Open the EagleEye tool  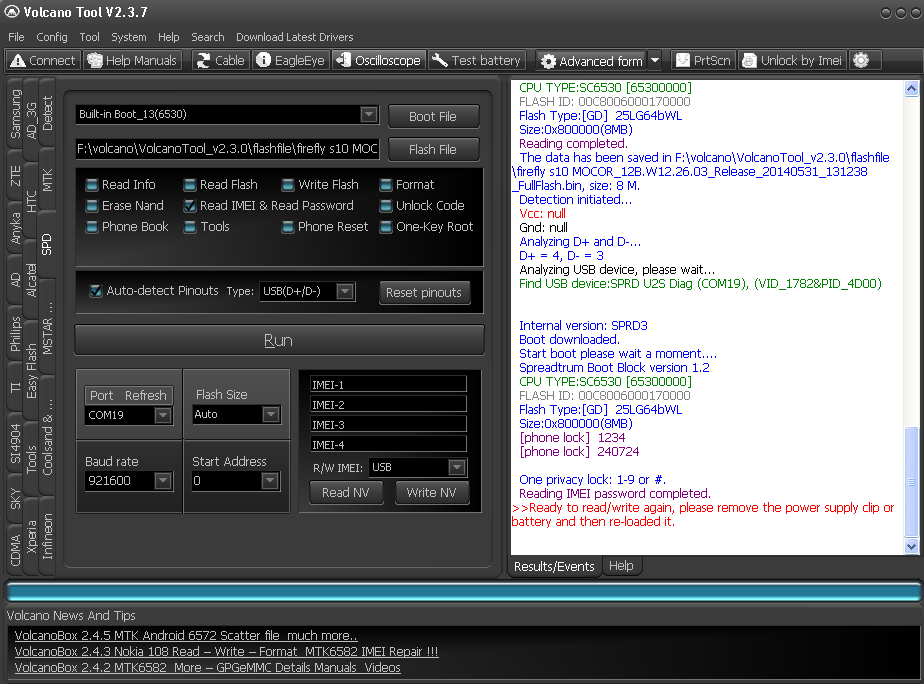point(290,60)
